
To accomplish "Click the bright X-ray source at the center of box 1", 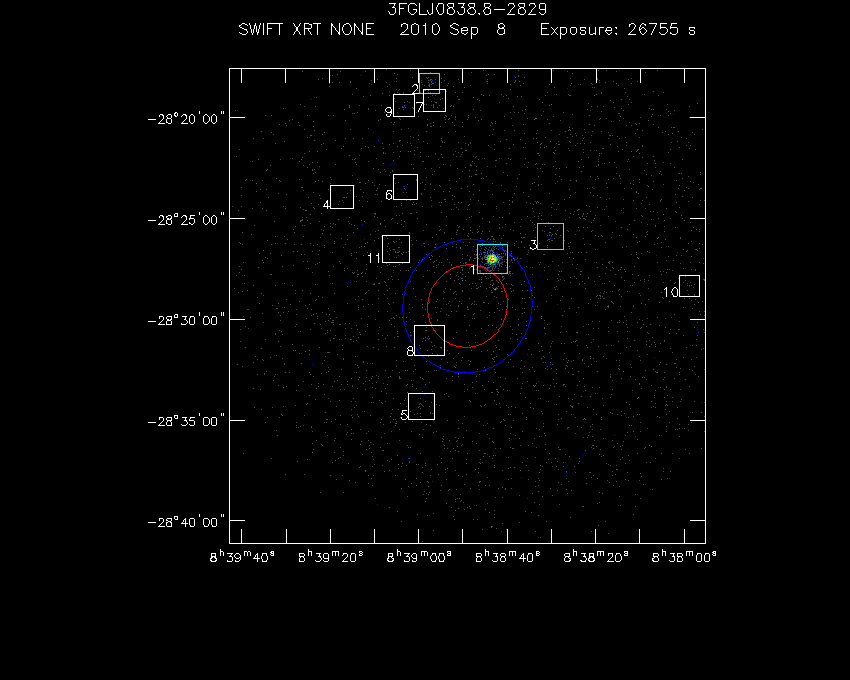I will (x=492, y=259).
